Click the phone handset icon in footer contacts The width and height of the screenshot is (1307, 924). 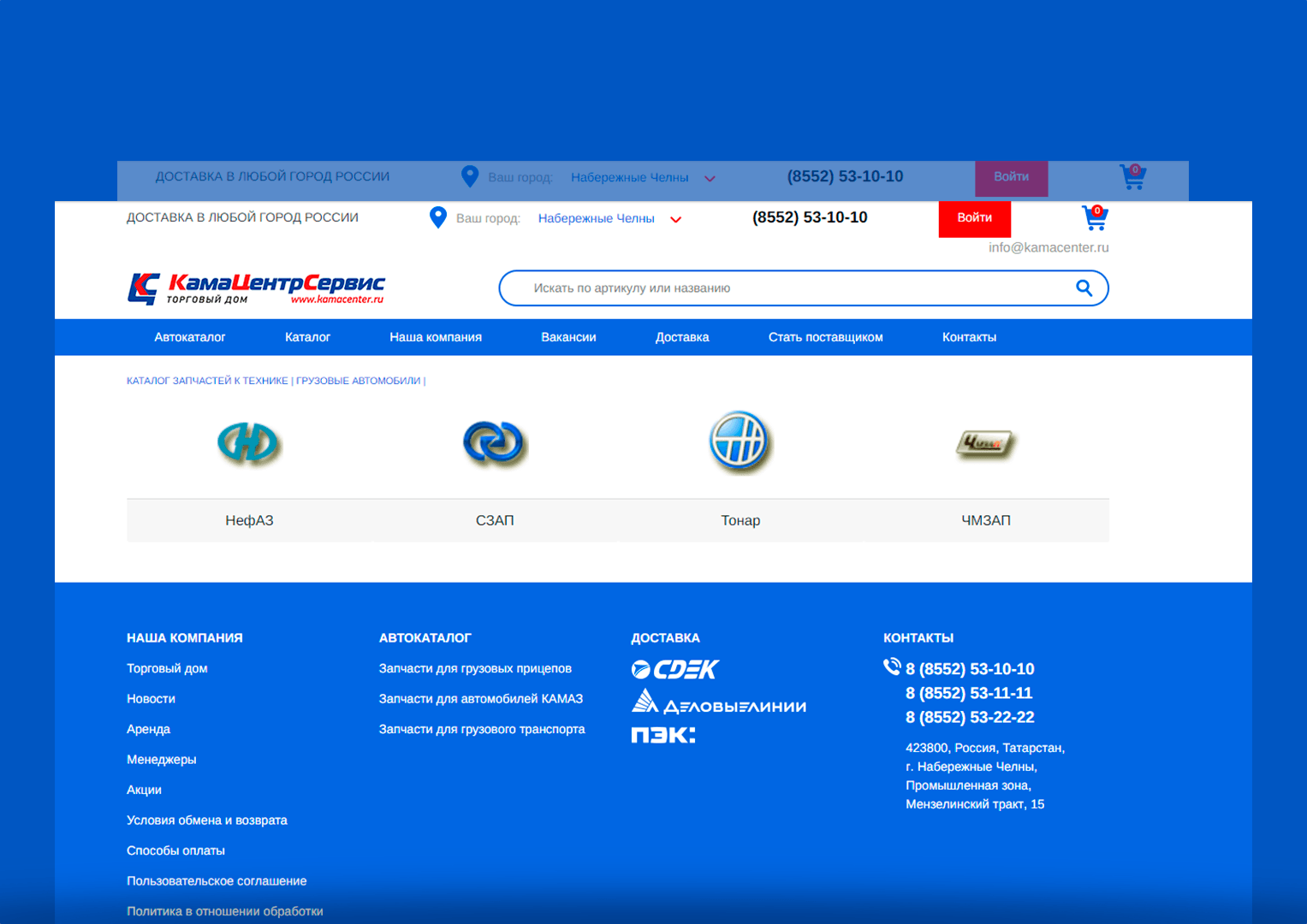point(892,666)
